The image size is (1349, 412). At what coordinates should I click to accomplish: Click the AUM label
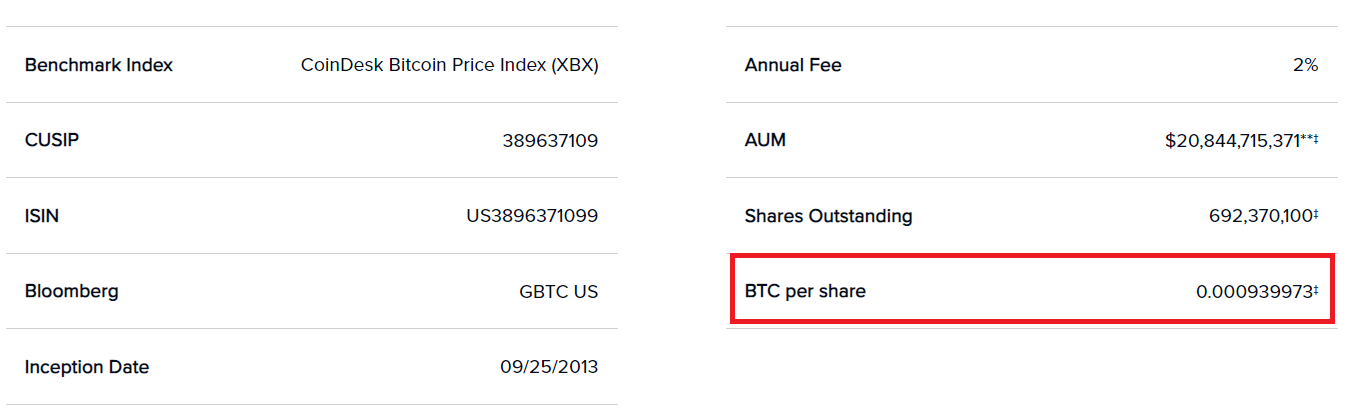(x=765, y=140)
